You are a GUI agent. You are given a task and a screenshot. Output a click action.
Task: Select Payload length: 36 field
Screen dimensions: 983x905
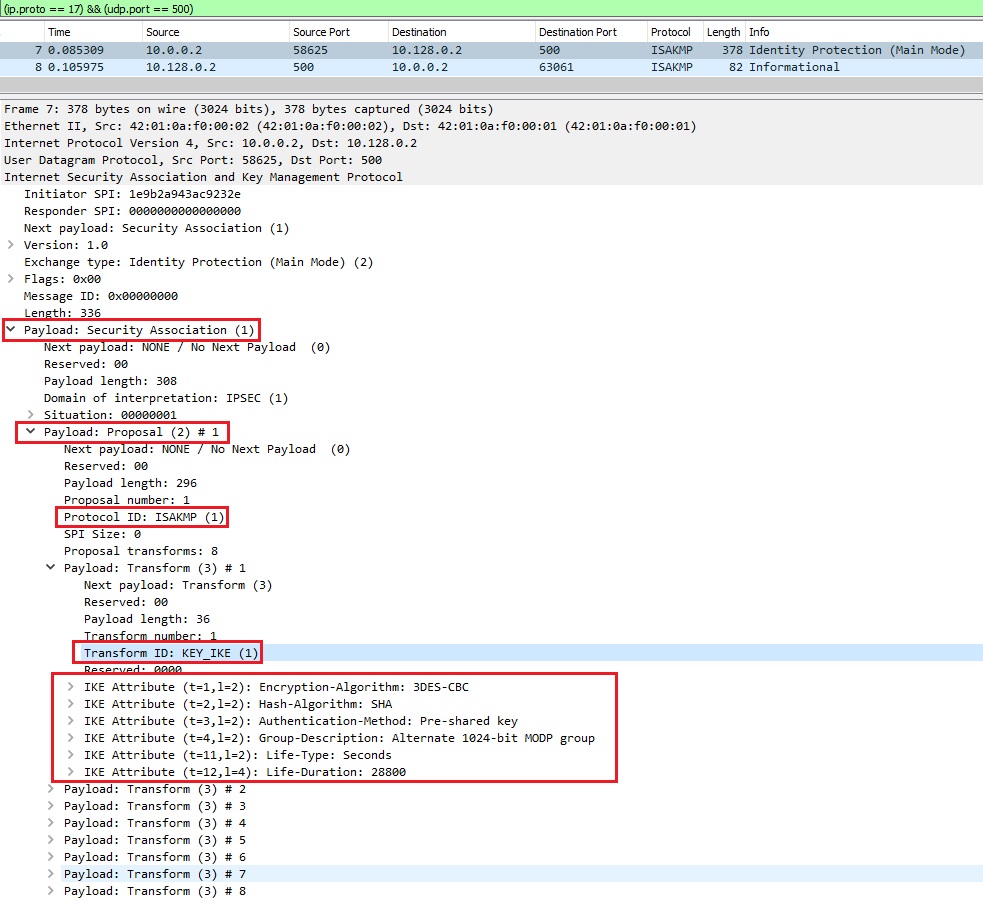[147, 619]
